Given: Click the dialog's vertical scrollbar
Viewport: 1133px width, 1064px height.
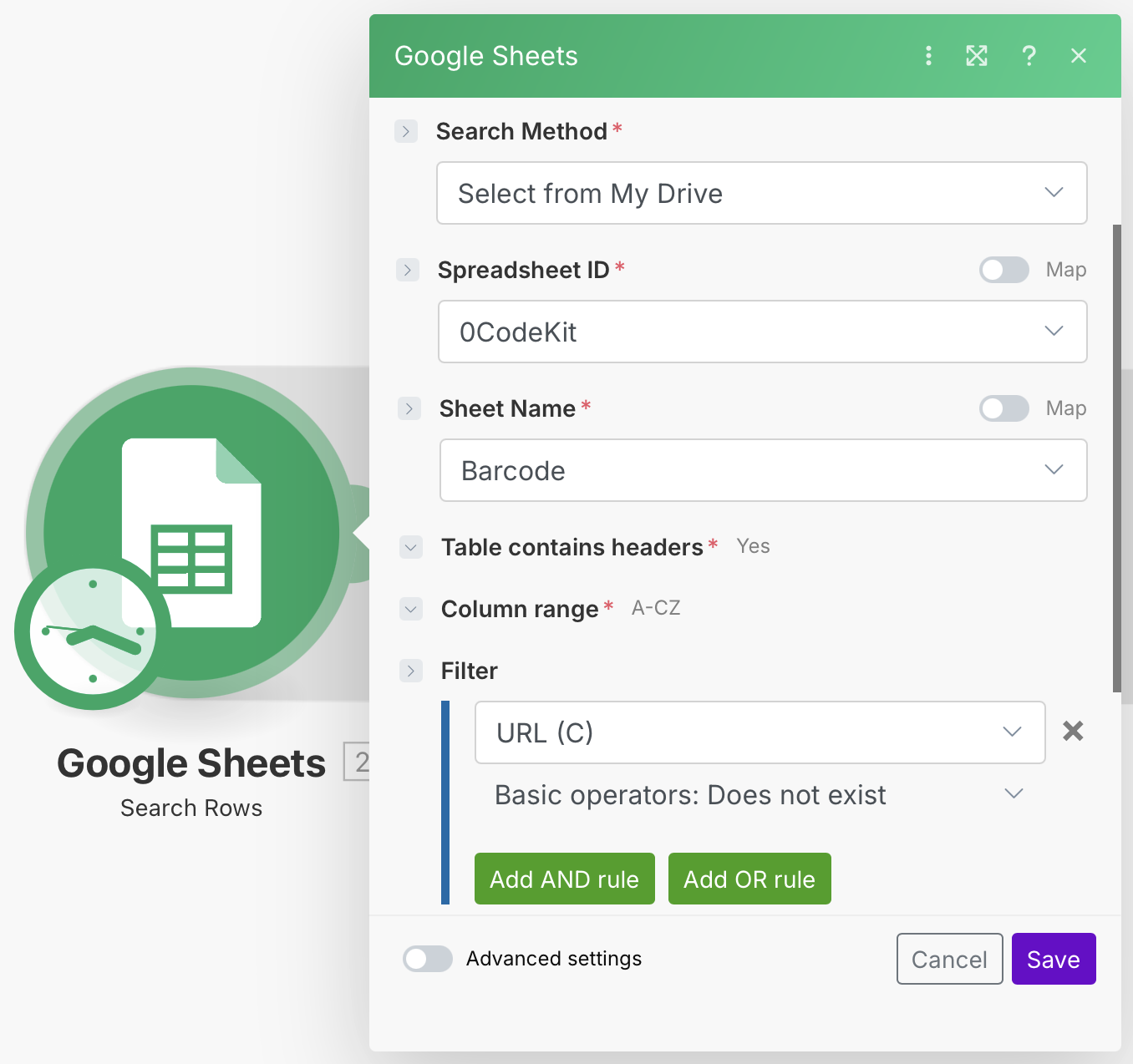Looking at the screenshot, I should click(1117, 458).
